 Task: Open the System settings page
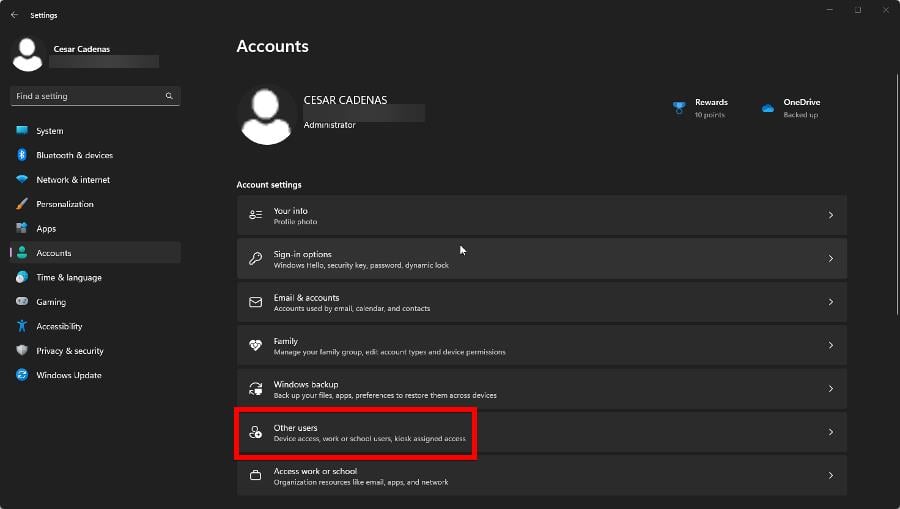[x=49, y=131]
